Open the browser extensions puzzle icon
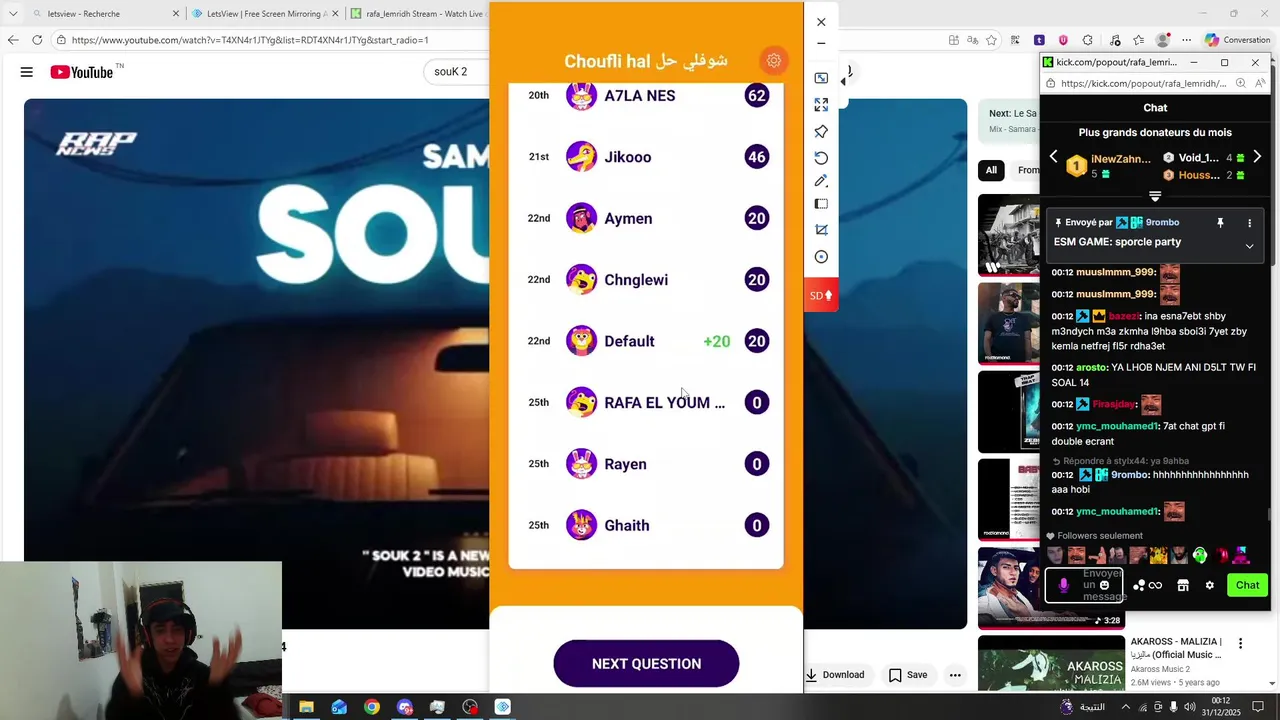1280x720 pixels. [1088, 40]
